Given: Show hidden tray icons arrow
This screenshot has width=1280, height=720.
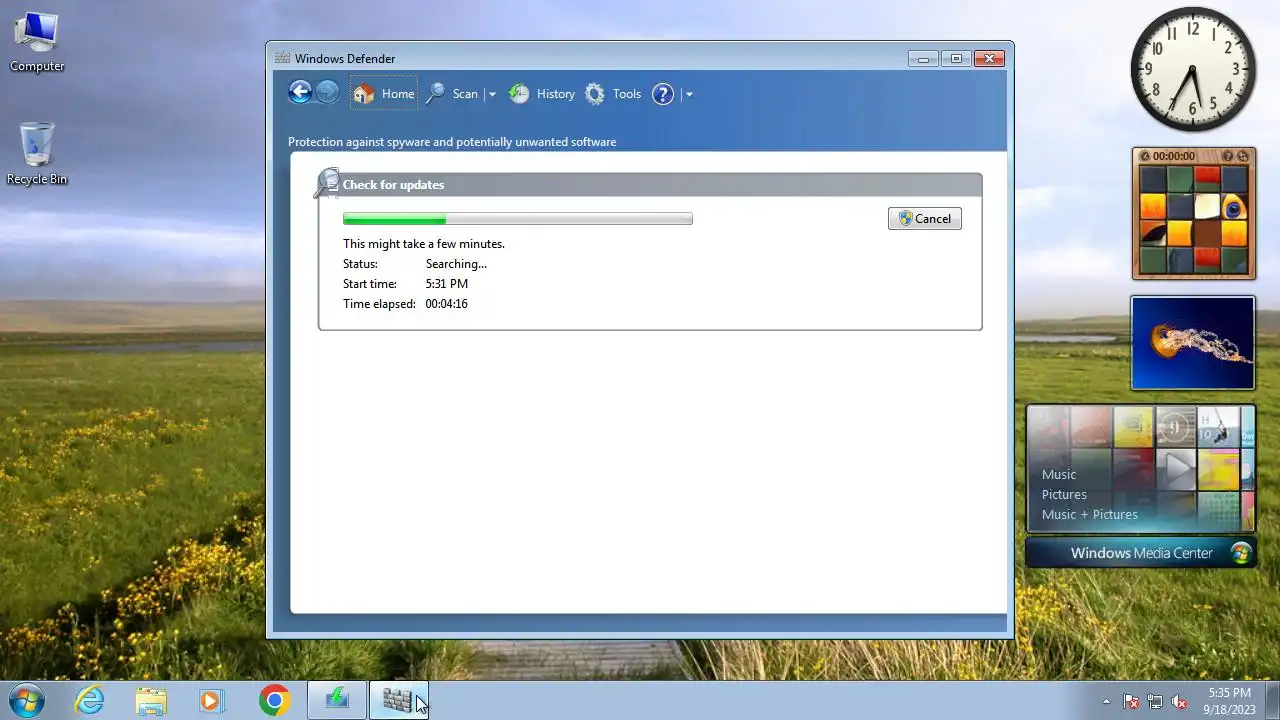Looking at the screenshot, I should tap(1106, 701).
